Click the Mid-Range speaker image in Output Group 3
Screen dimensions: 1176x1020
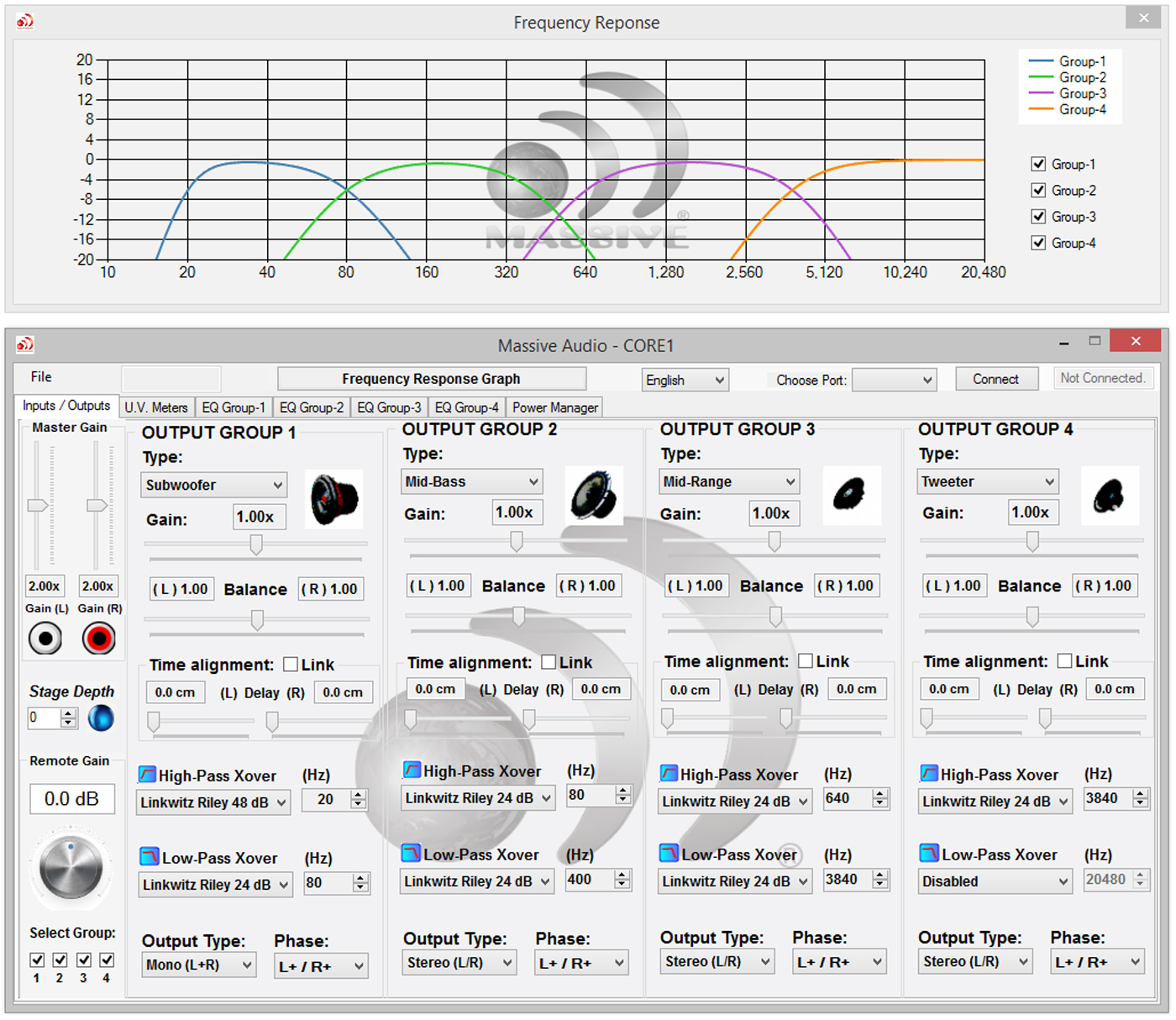[852, 495]
